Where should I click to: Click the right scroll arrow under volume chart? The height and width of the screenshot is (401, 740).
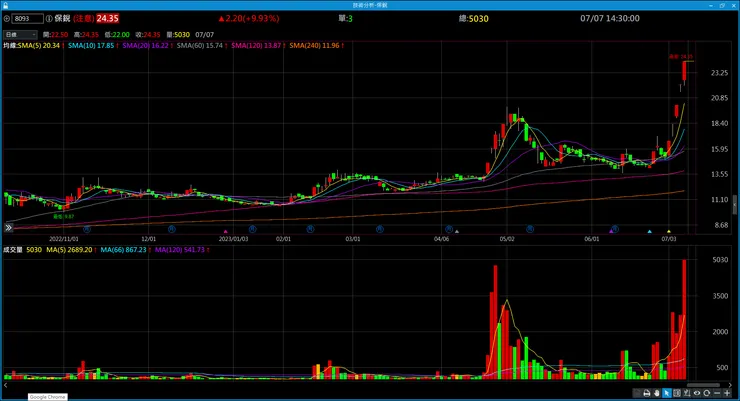(x=731, y=385)
